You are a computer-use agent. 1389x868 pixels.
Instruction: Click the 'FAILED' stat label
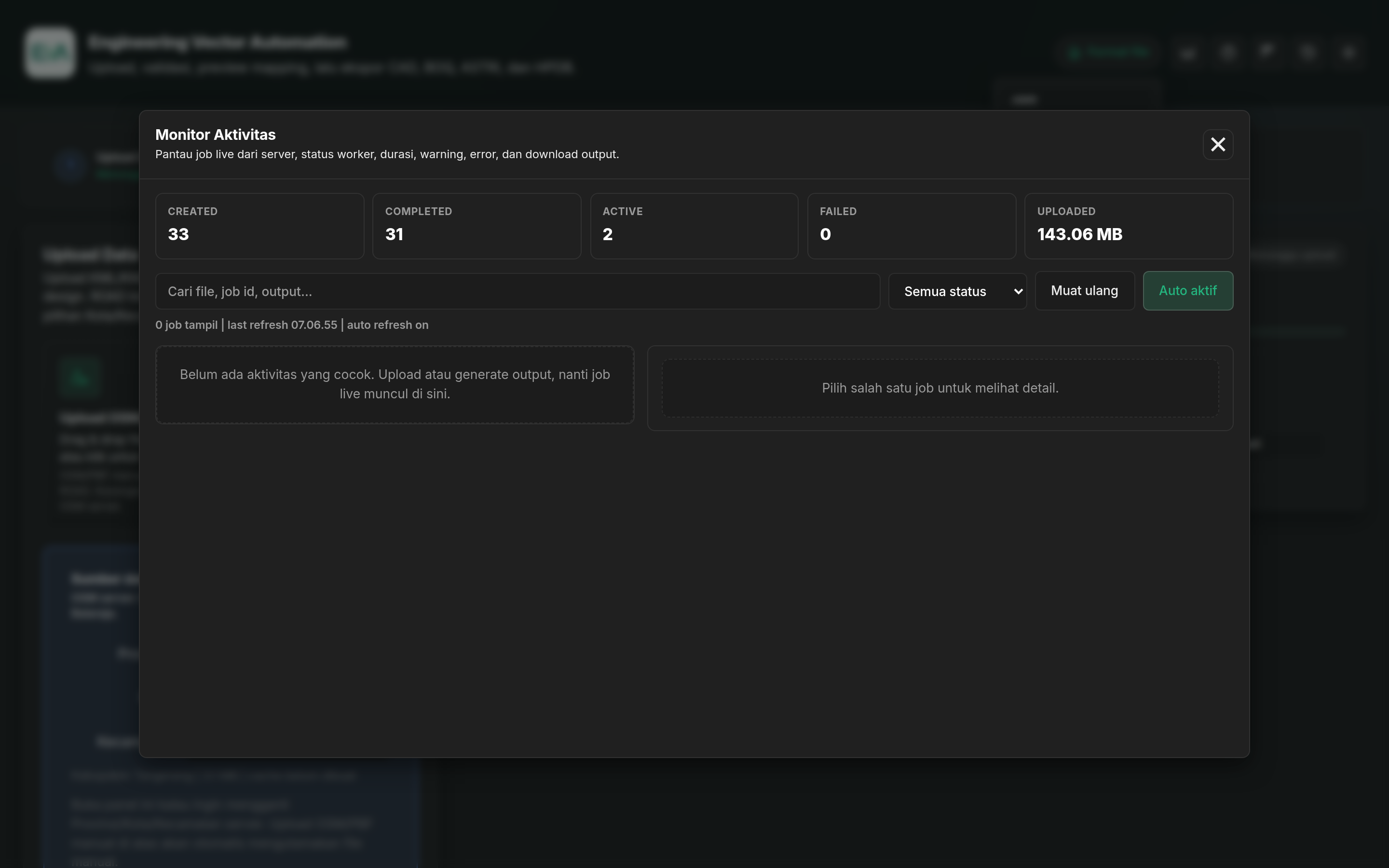(x=838, y=211)
